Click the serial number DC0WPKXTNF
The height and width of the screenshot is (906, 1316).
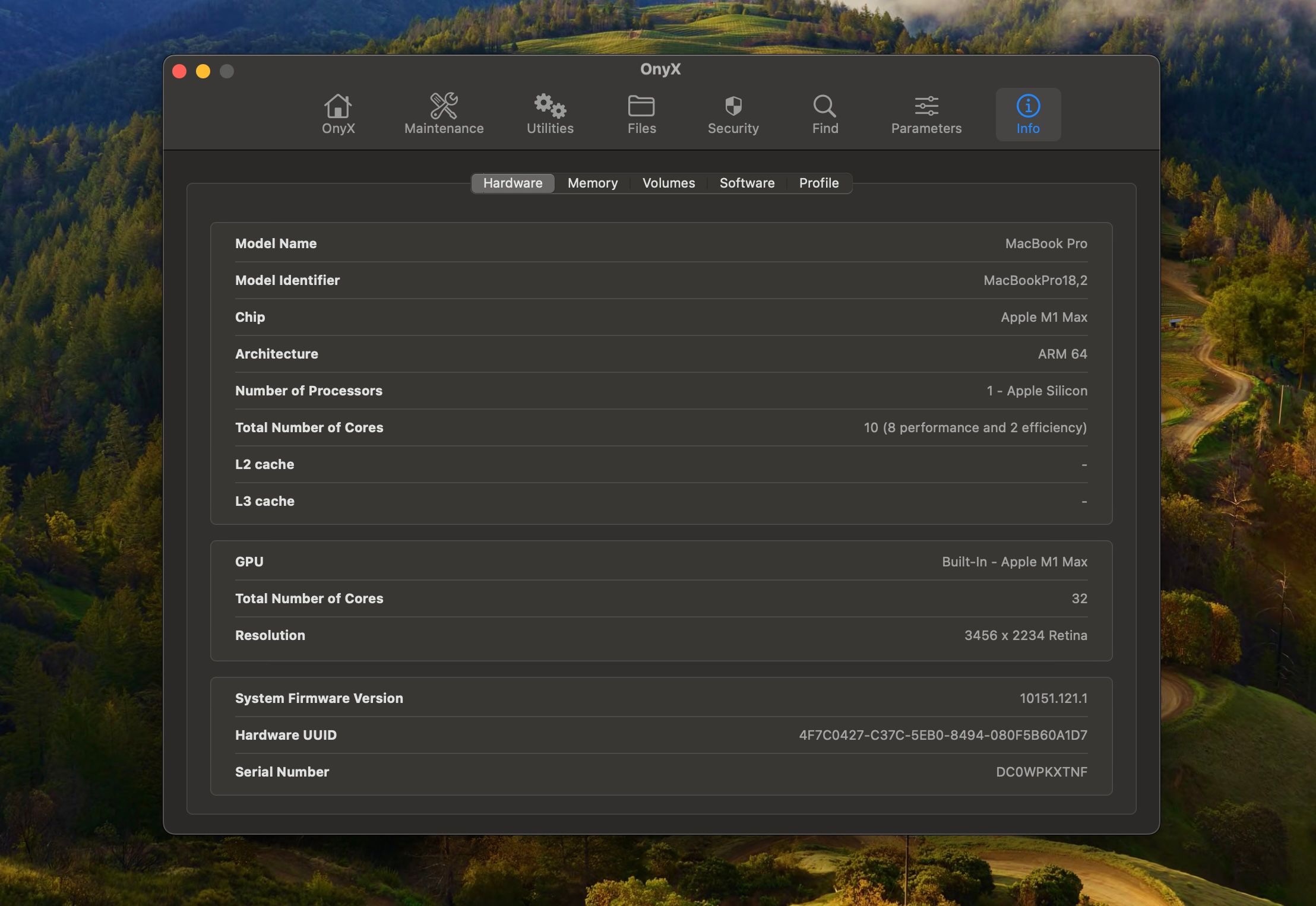pyautogui.click(x=1042, y=772)
